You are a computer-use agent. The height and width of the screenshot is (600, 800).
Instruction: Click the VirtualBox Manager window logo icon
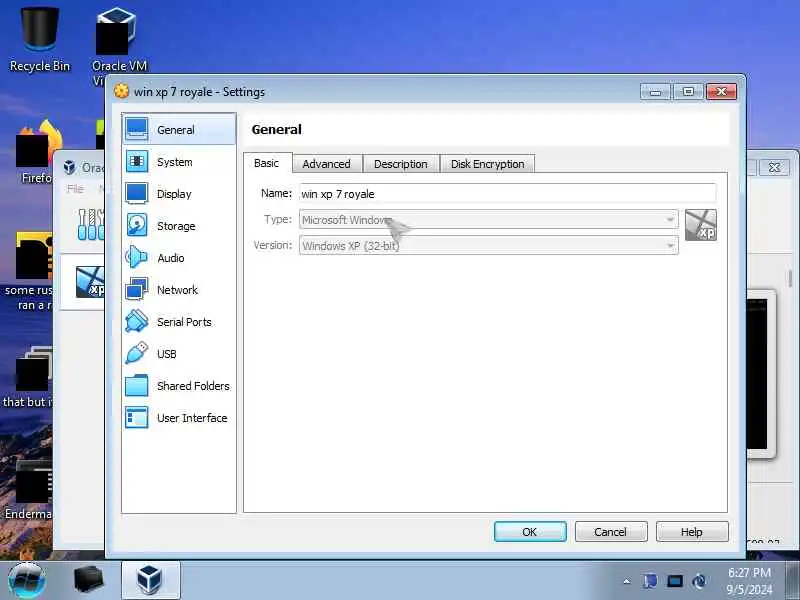[x=69, y=167]
